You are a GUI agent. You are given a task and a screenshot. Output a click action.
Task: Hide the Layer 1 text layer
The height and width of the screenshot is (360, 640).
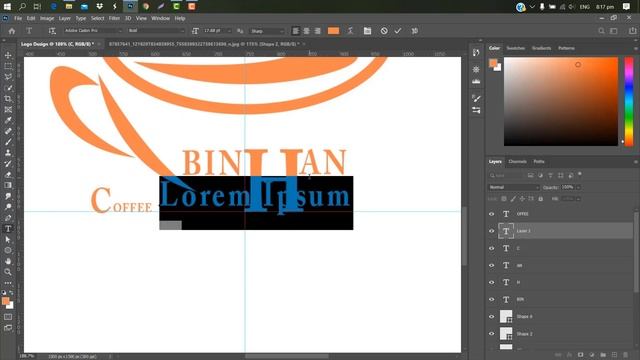(492, 231)
